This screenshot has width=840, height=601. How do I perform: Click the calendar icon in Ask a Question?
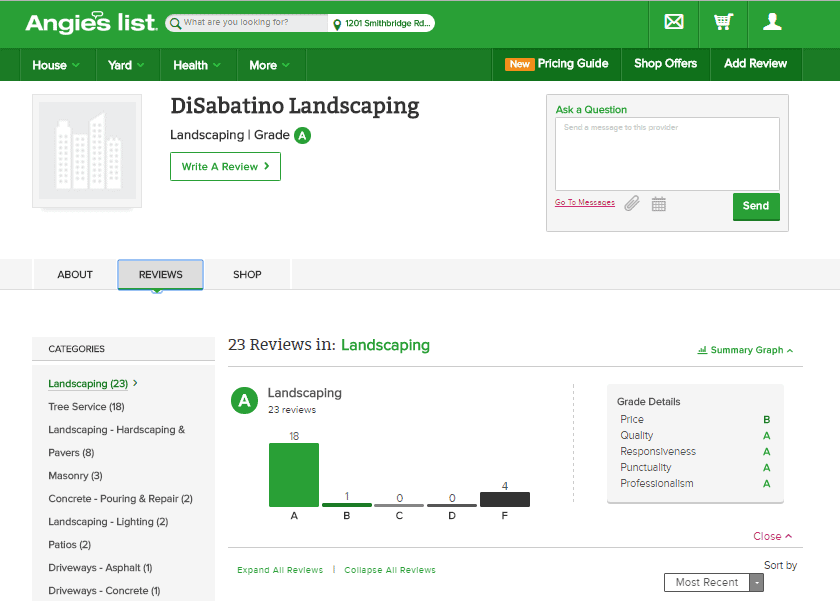pos(658,204)
